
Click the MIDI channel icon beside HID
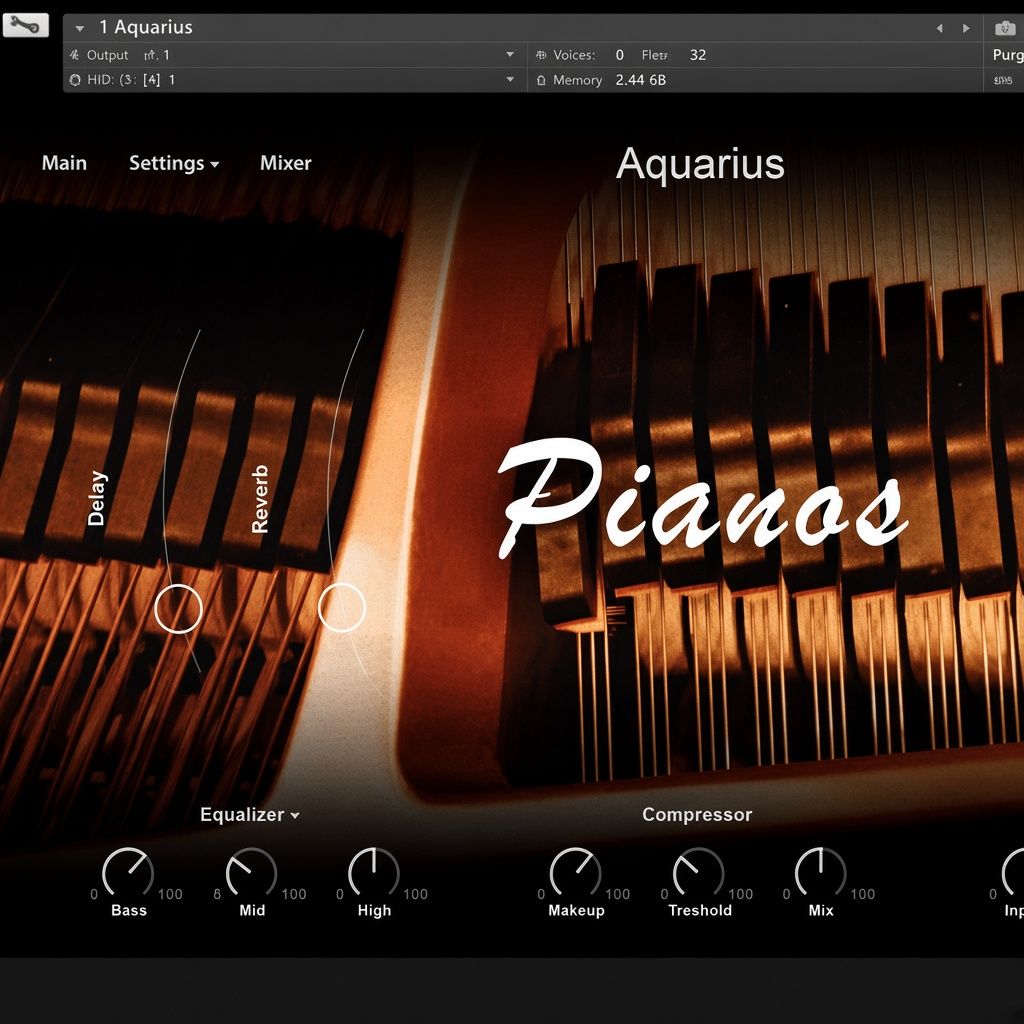(75, 80)
